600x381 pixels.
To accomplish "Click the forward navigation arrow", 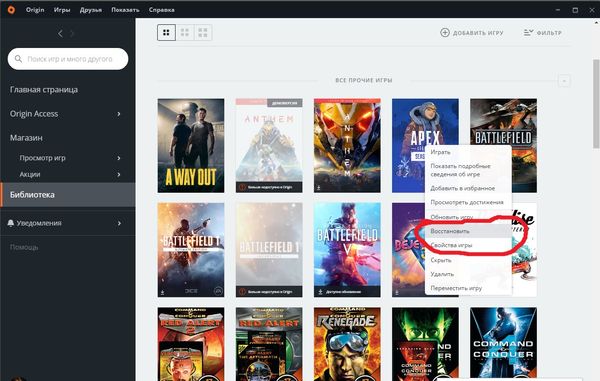I will point(72,34).
